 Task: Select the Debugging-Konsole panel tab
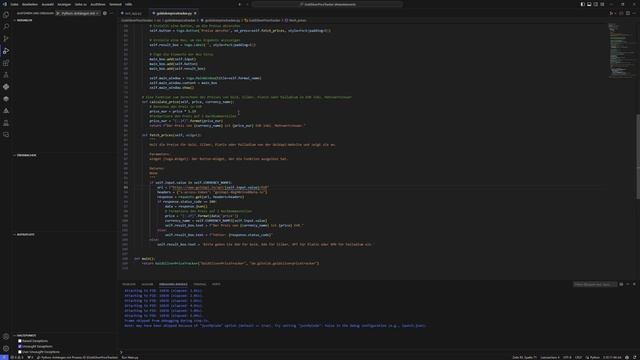point(173,284)
